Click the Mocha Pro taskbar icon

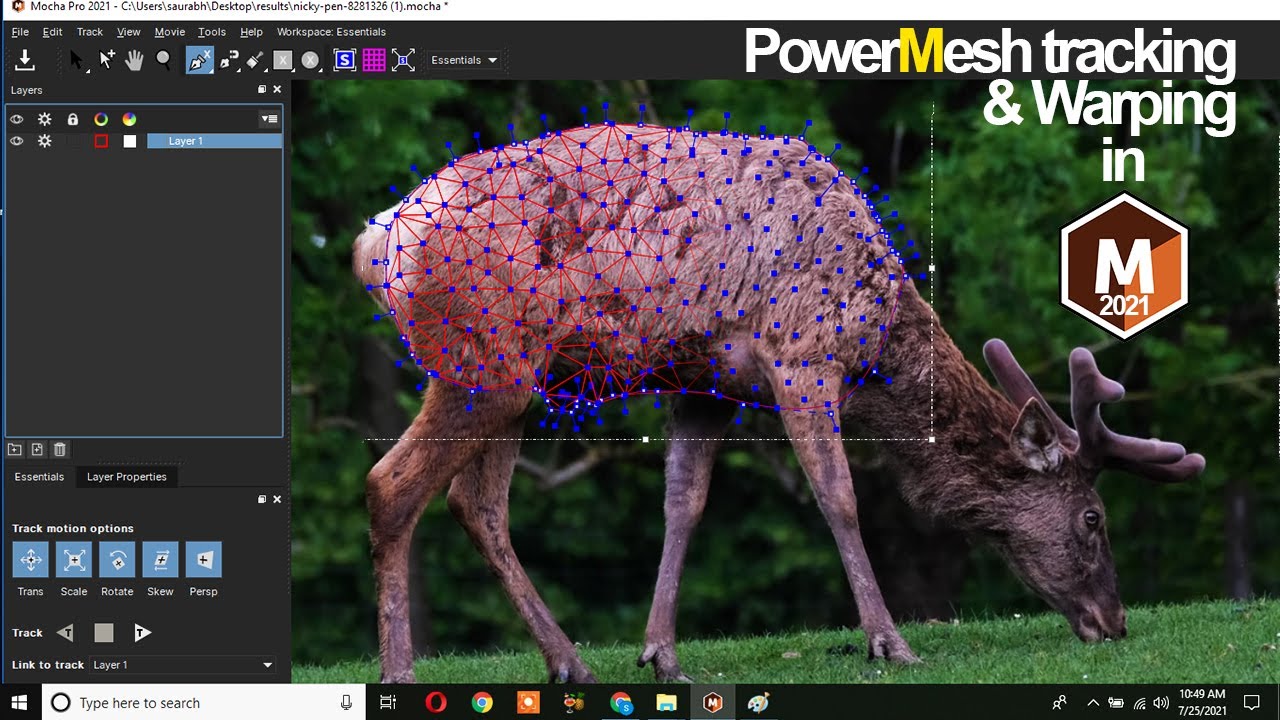pyautogui.click(x=713, y=703)
